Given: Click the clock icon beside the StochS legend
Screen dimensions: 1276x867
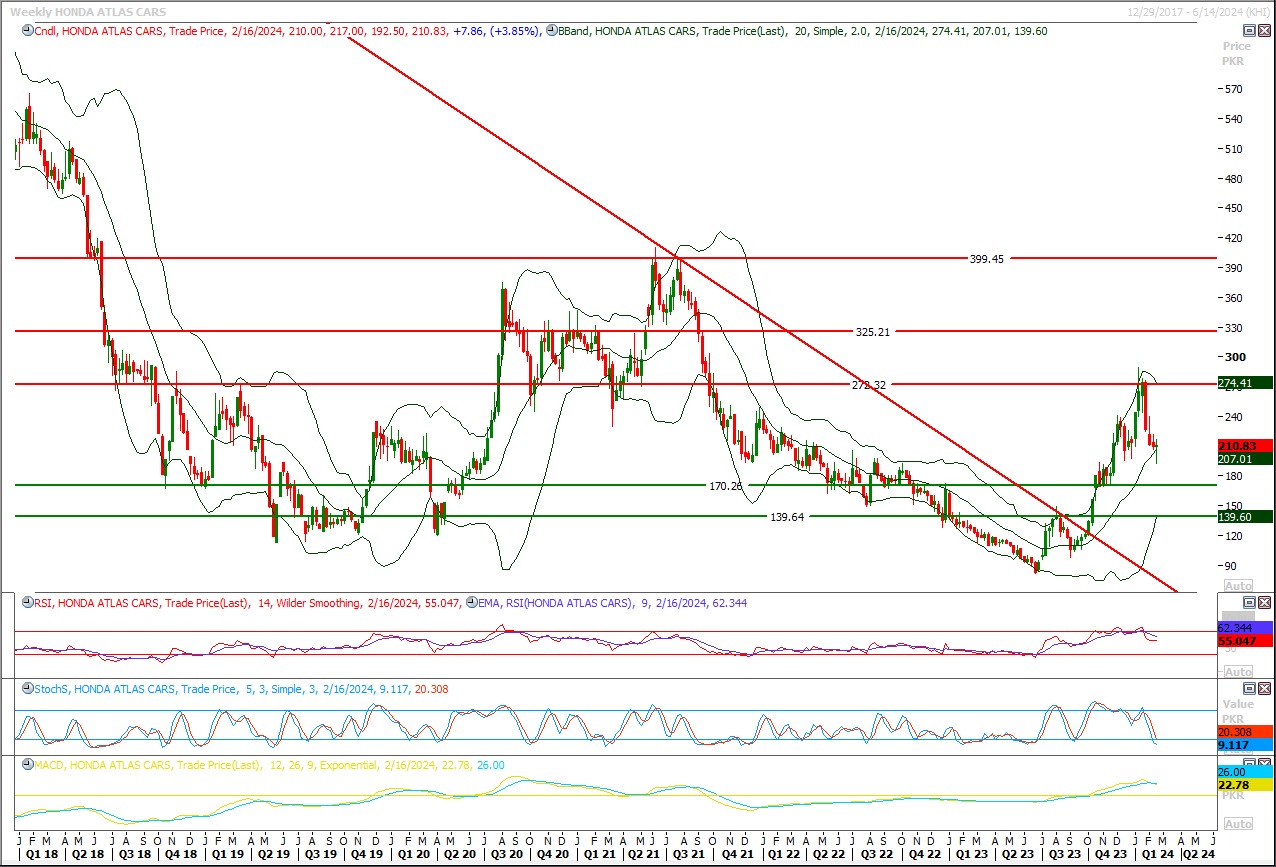Looking at the screenshot, I should click(26, 689).
